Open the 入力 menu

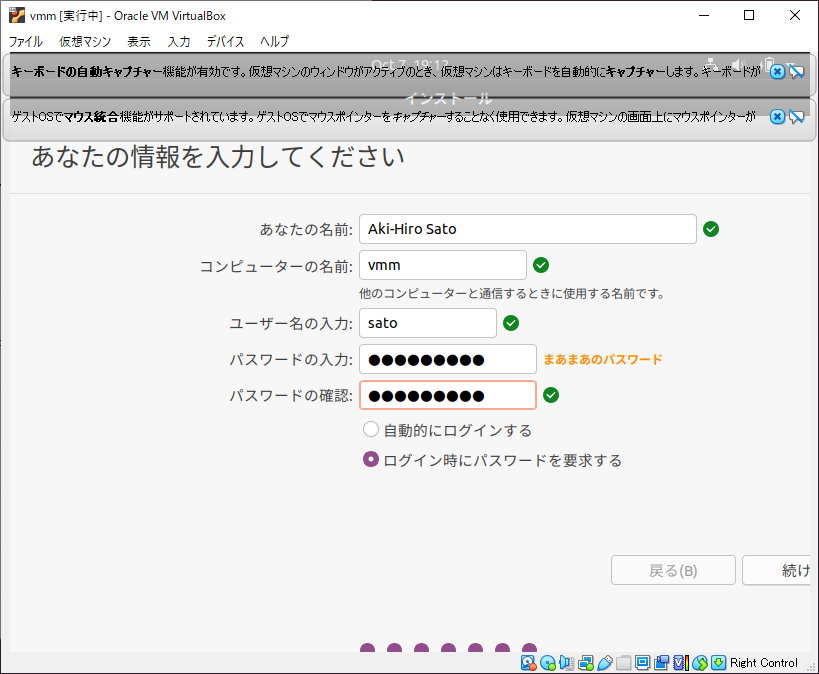pos(179,41)
